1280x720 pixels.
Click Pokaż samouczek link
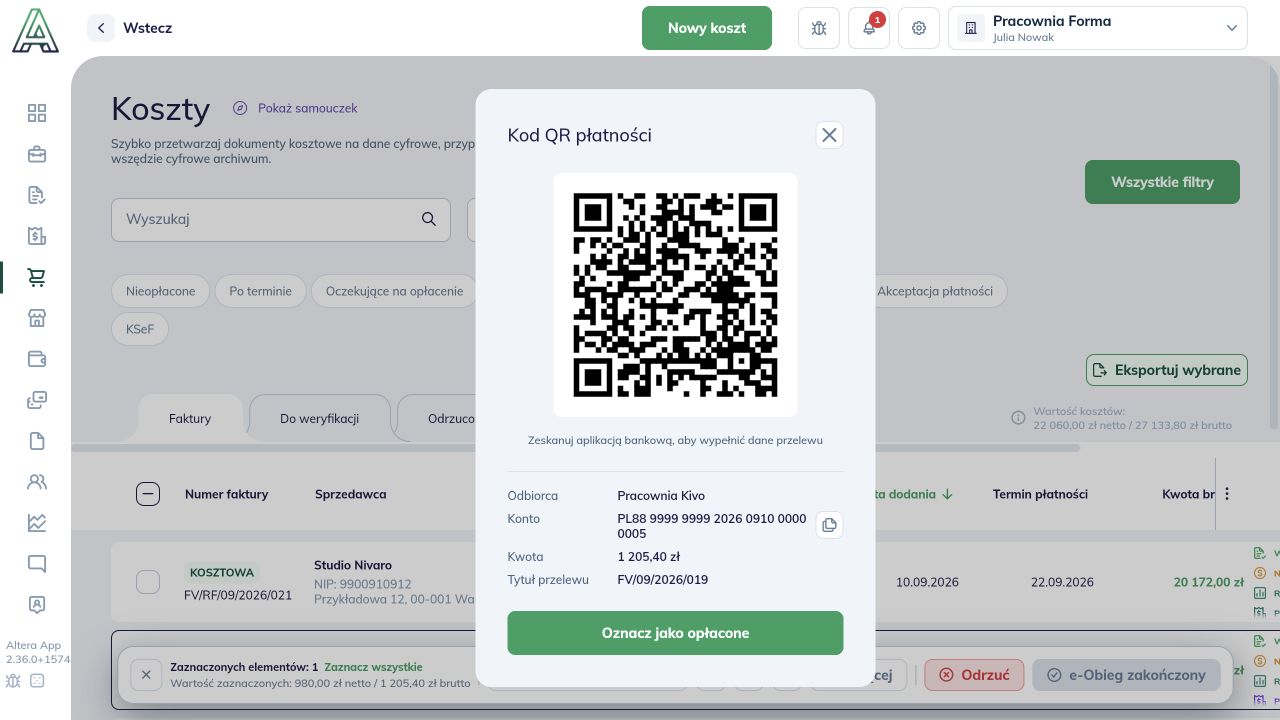coord(295,108)
